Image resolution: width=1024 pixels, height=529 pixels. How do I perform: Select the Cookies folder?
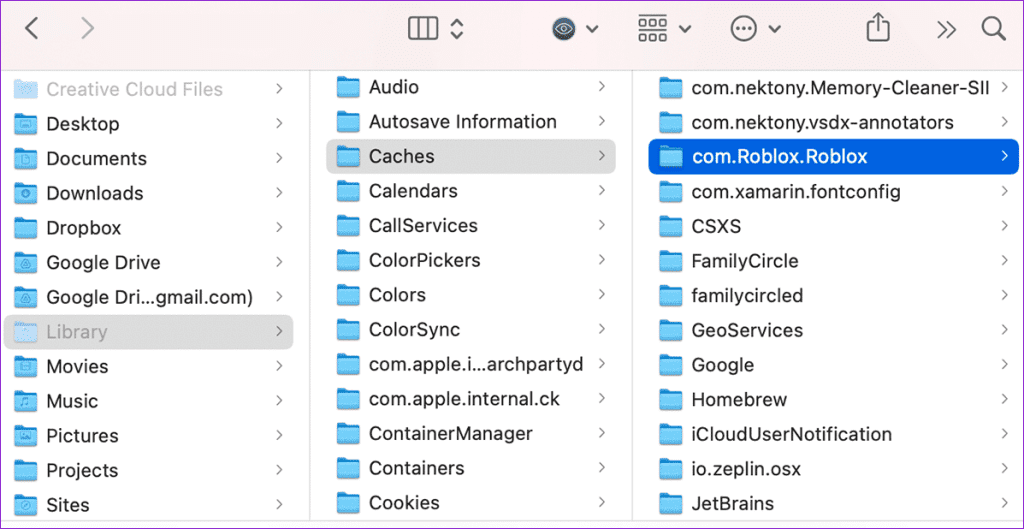click(404, 503)
